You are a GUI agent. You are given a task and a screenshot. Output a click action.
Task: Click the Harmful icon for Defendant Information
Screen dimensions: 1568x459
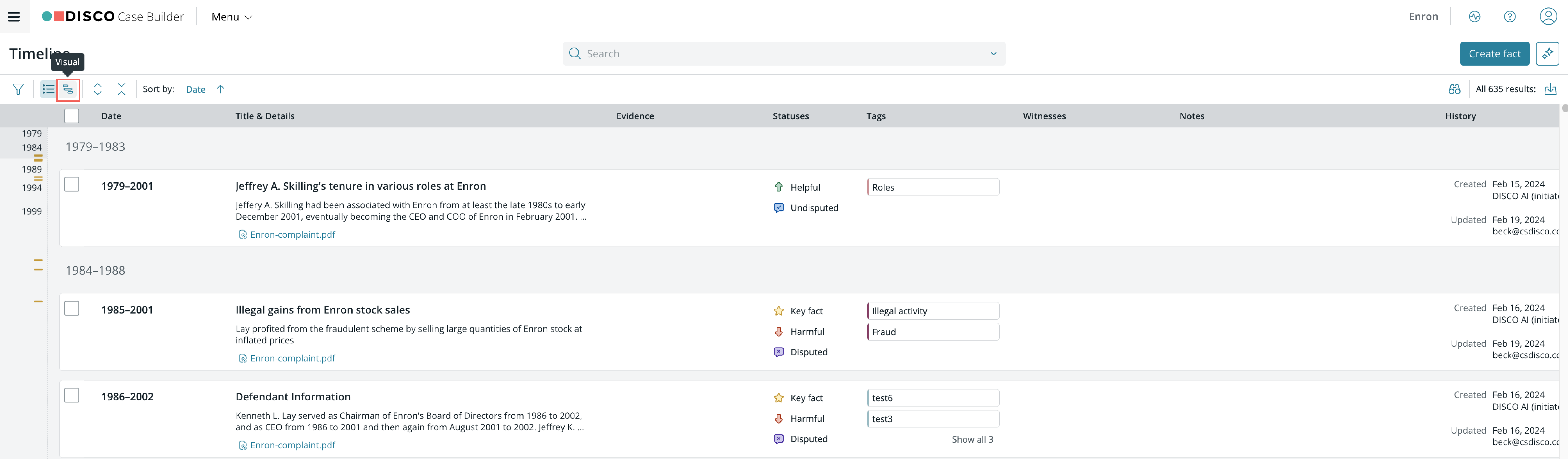pyautogui.click(x=778, y=419)
